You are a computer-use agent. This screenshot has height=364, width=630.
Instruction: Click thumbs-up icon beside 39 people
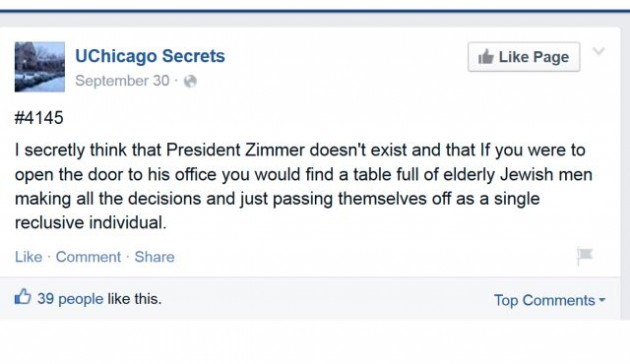[23, 297]
